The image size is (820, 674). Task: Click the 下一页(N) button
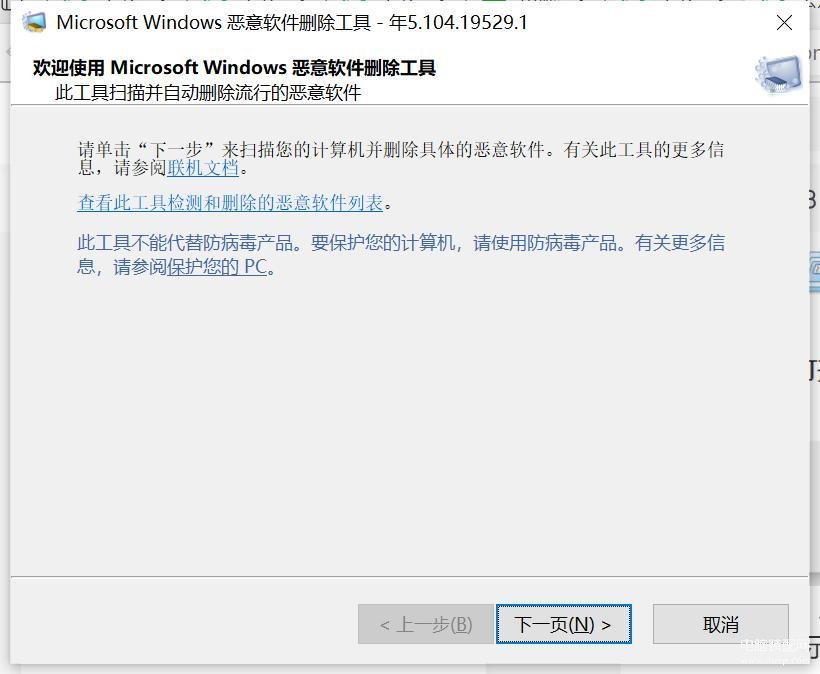(x=563, y=624)
